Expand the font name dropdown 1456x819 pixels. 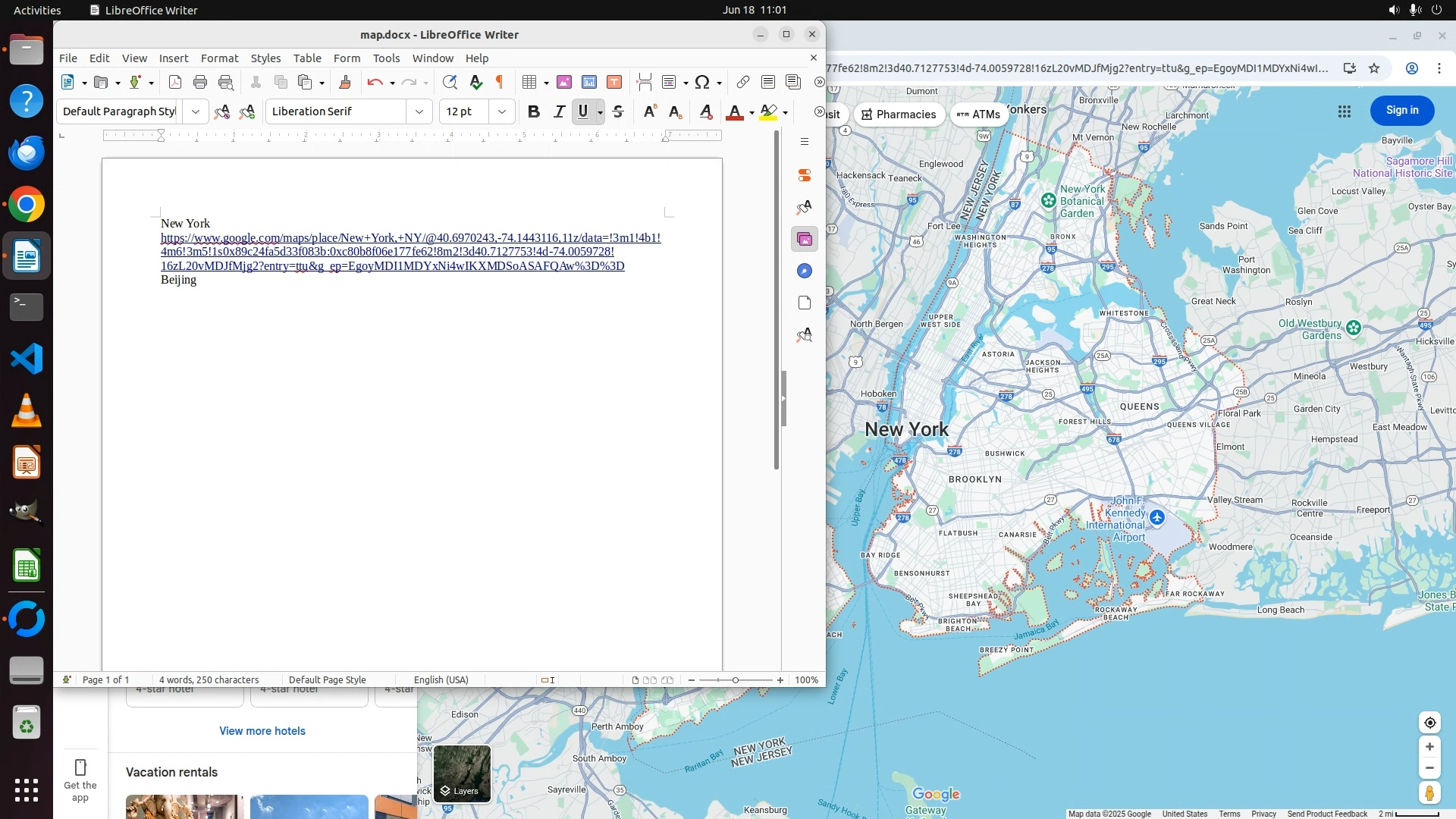[419, 112]
